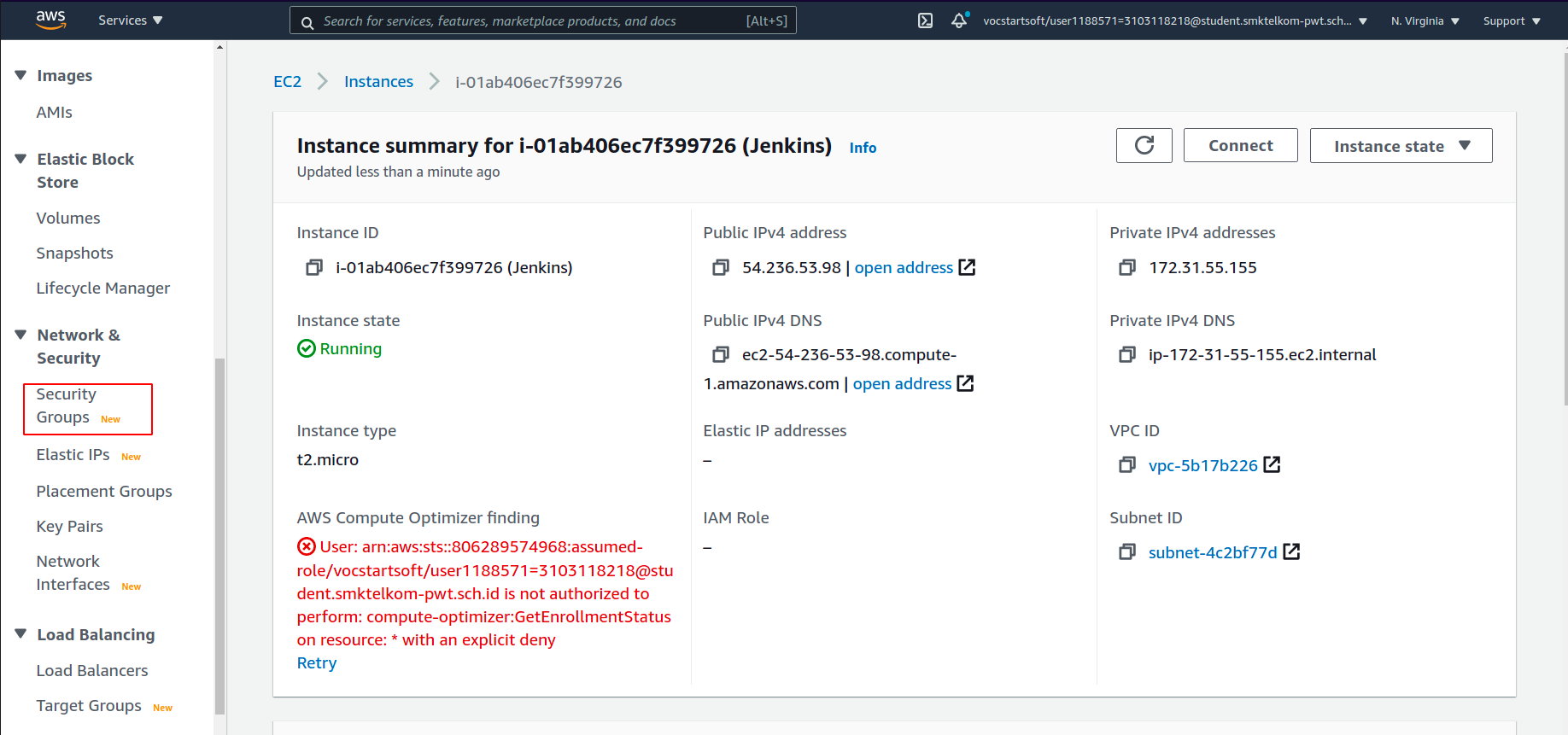Screen dimensions: 1568x735
Task: Go to Key Pairs in sidebar
Action: (x=70, y=527)
